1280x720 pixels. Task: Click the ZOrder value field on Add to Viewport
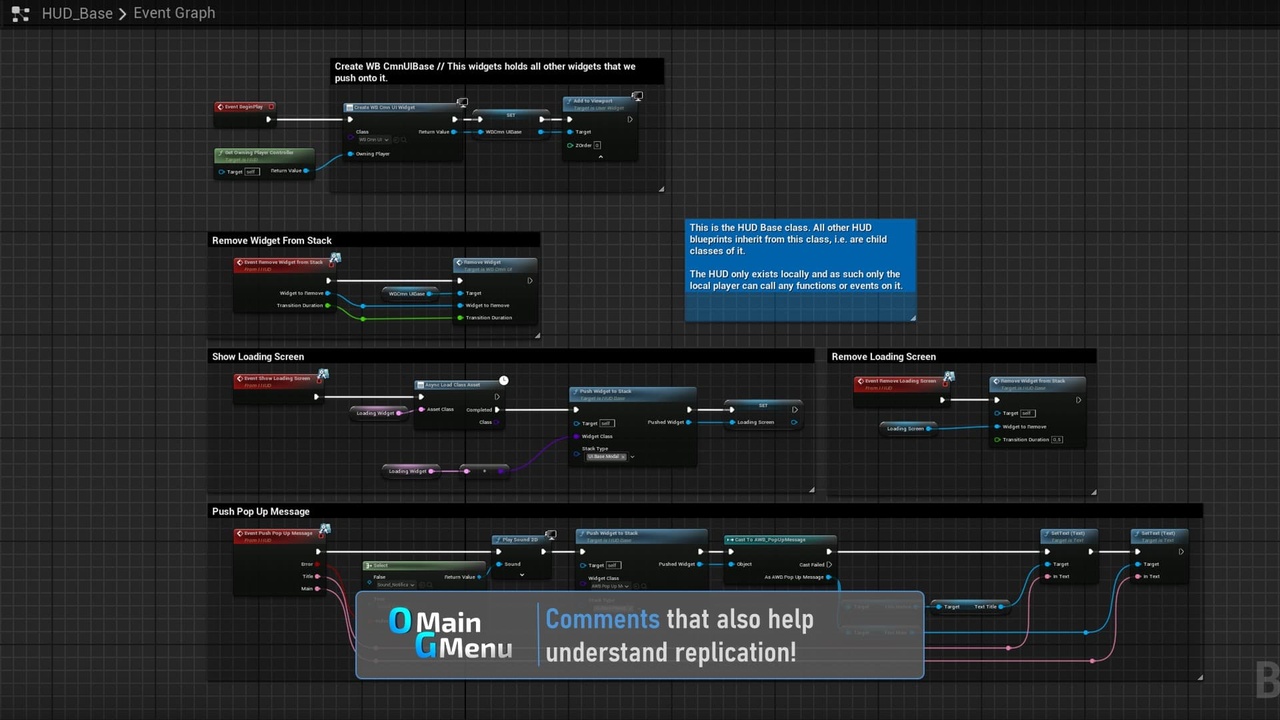pos(597,146)
